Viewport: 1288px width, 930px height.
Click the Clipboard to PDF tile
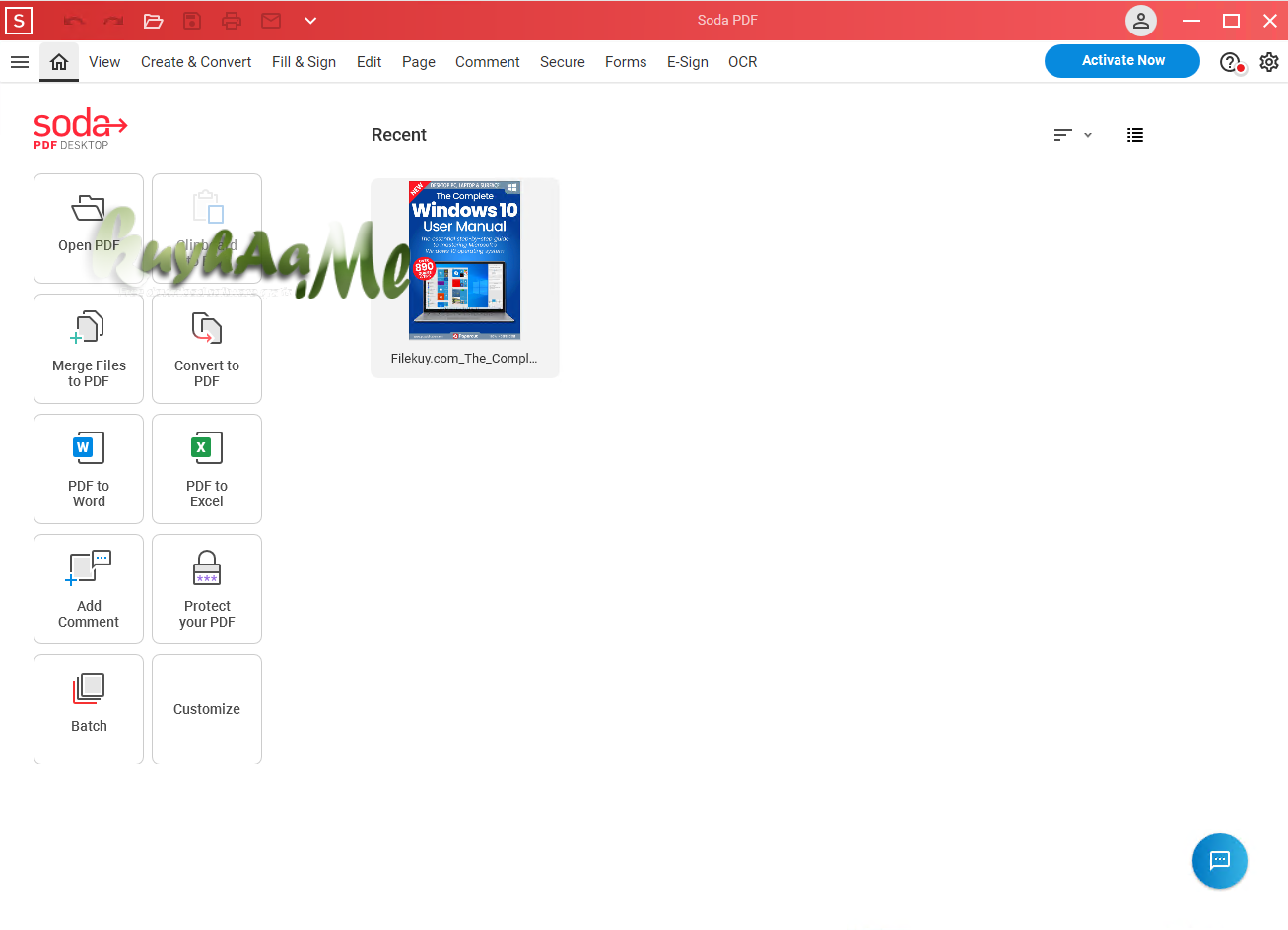207,229
